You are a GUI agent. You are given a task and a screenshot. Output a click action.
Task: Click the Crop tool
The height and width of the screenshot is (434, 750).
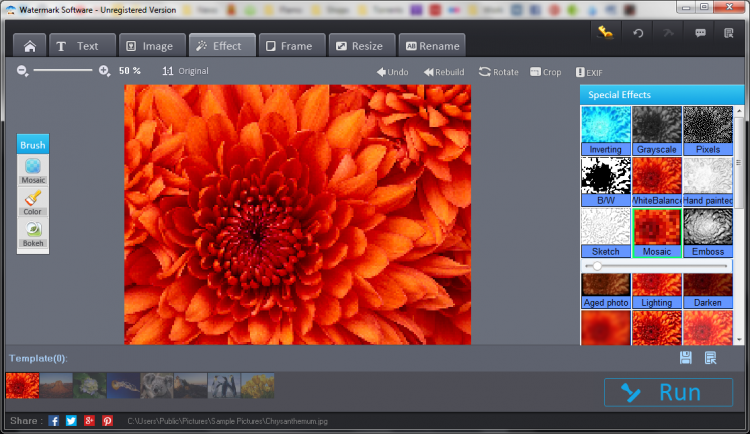pos(545,72)
